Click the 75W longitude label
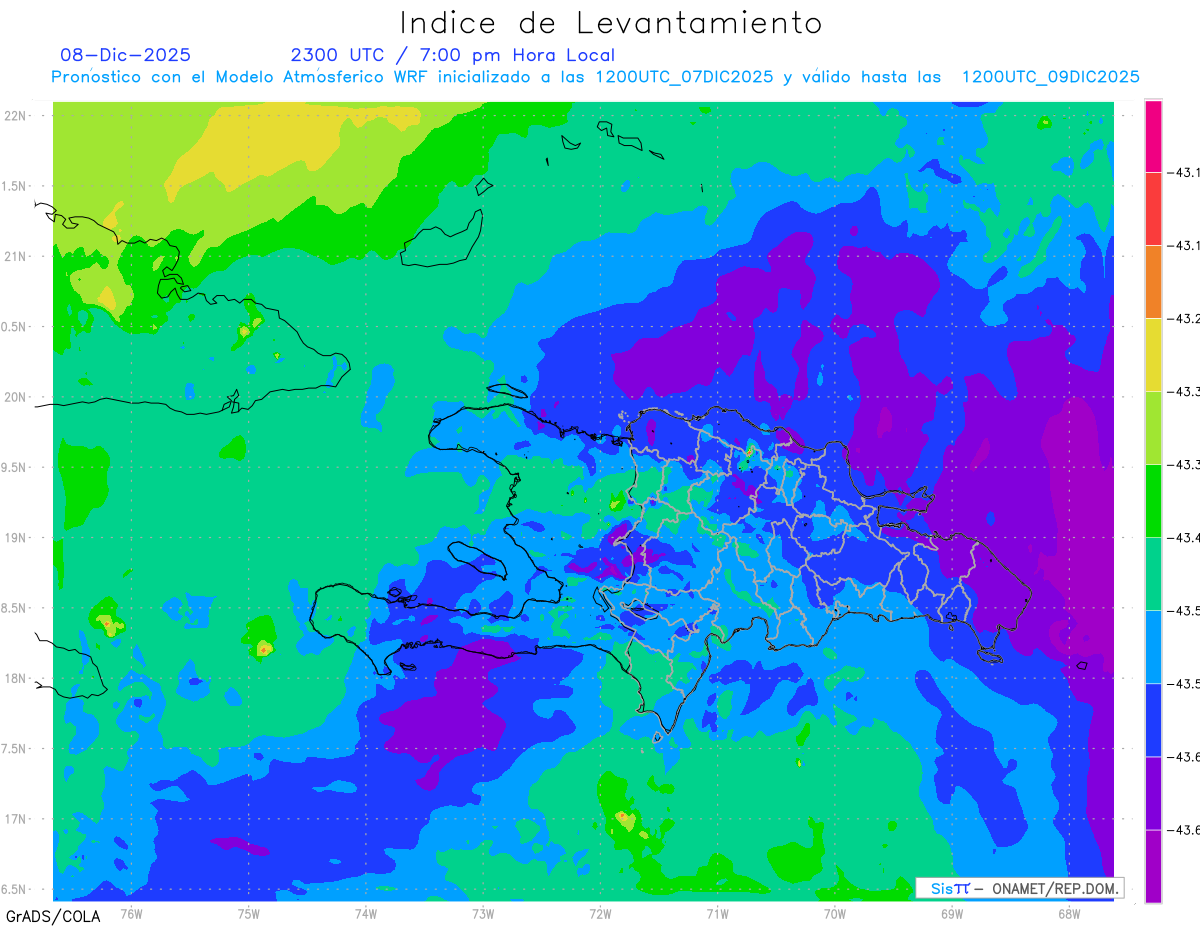Image resolution: width=1200 pixels, height=927 pixels. [x=249, y=913]
